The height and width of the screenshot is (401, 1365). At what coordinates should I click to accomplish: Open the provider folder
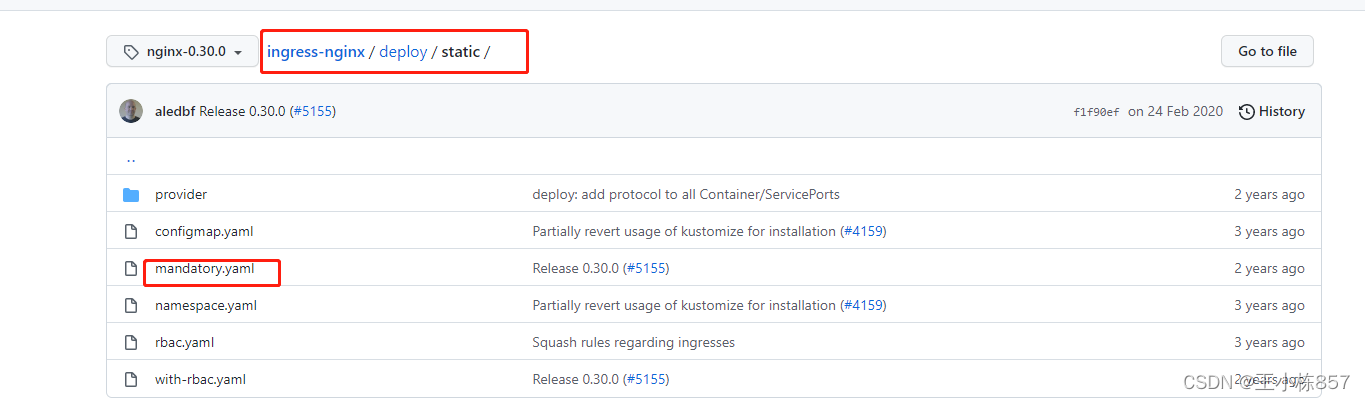pyautogui.click(x=181, y=194)
